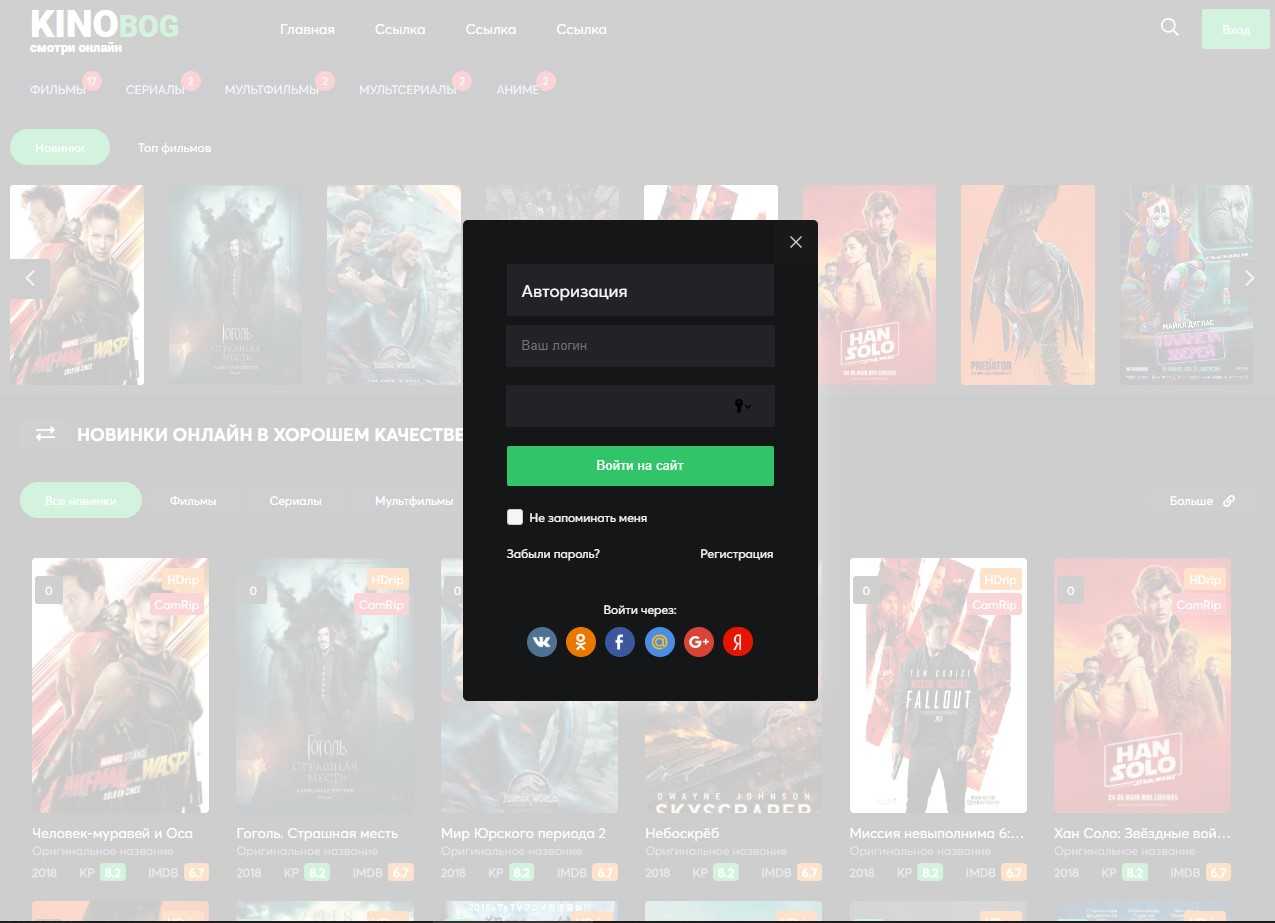Open the second Ссылка nav item
The width and height of the screenshot is (1275, 923).
(491, 29)
